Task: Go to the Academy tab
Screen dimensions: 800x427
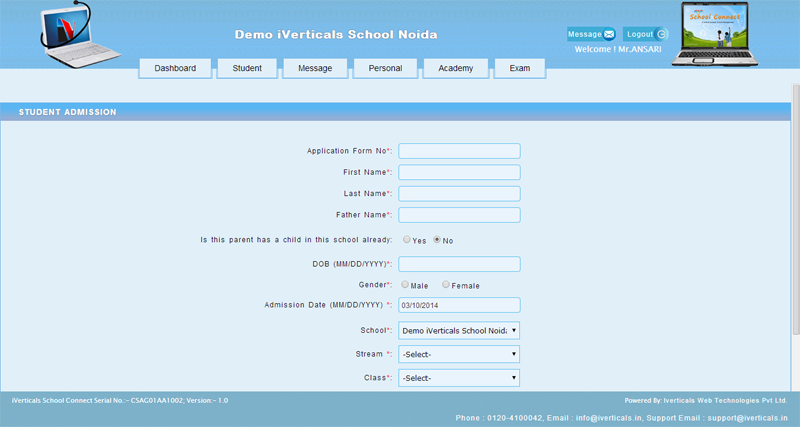Action: pos(456,68)
